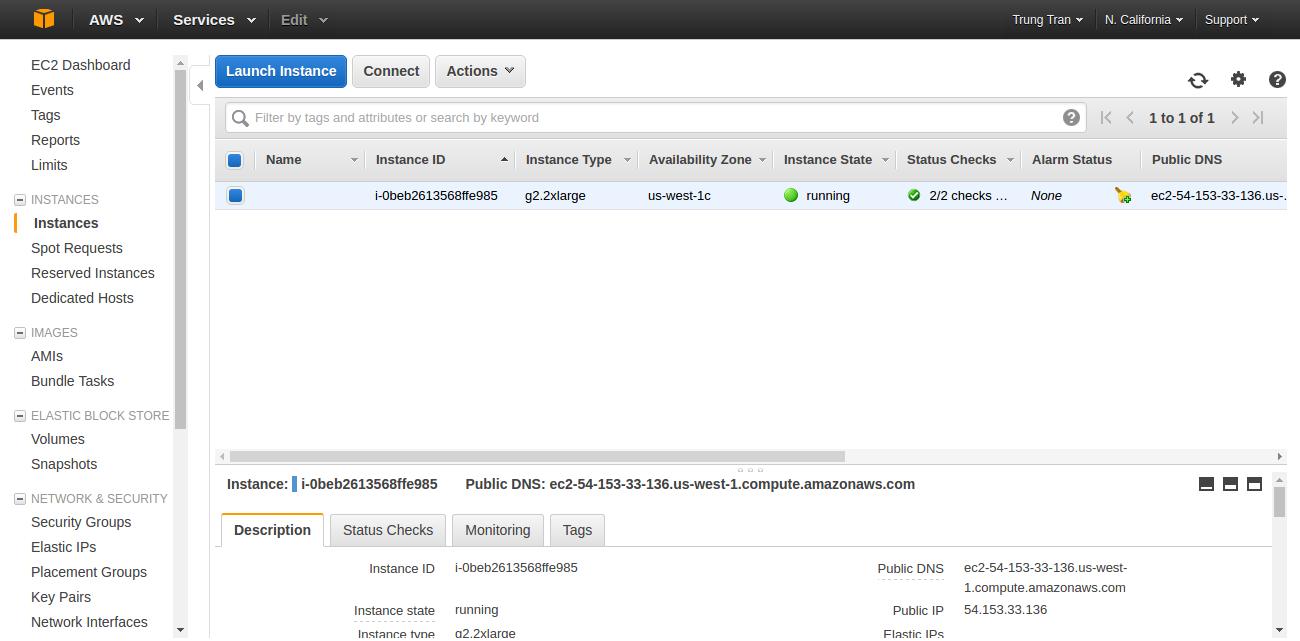Set details pane to half-height layout
This screenshot has height=641, width=1300.
1230,484
